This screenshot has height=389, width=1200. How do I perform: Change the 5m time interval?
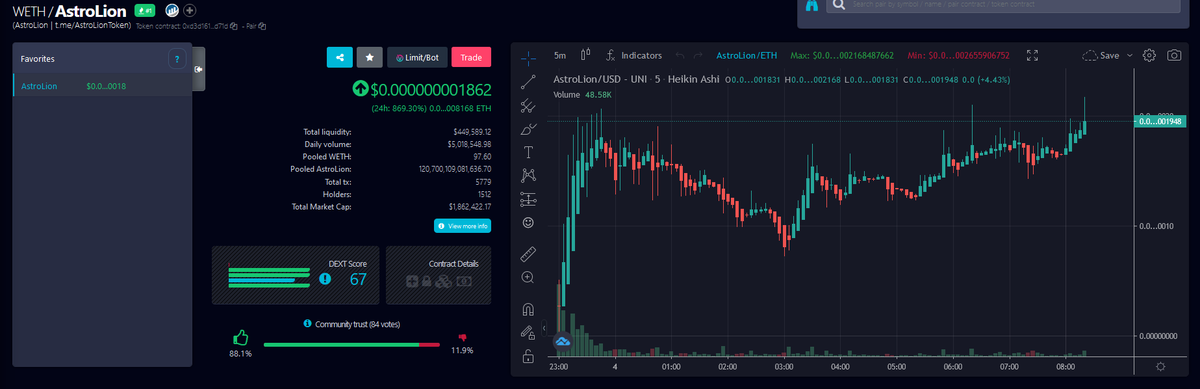[560, 55]
